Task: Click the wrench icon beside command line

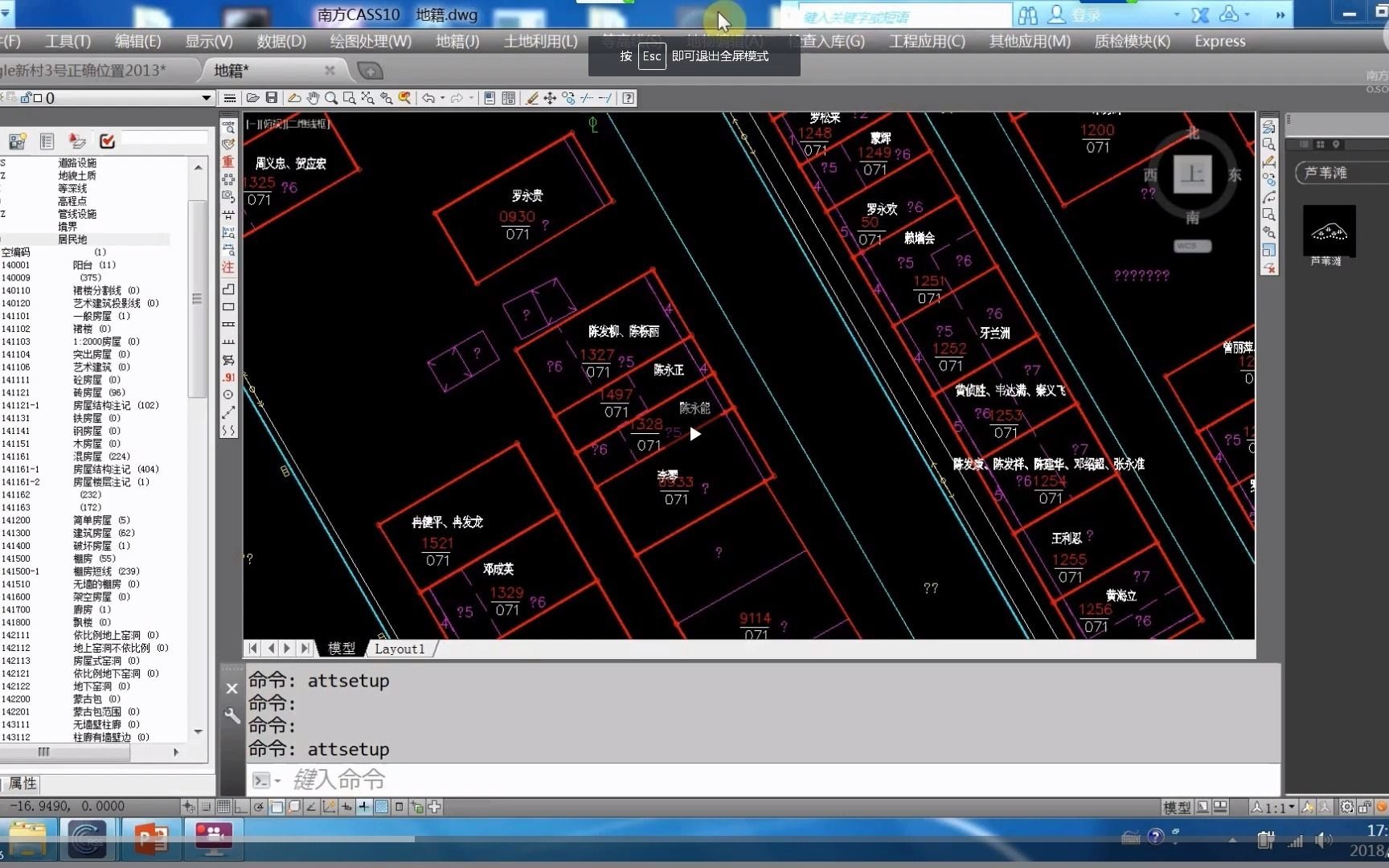Action: click(x=232, y=715)
